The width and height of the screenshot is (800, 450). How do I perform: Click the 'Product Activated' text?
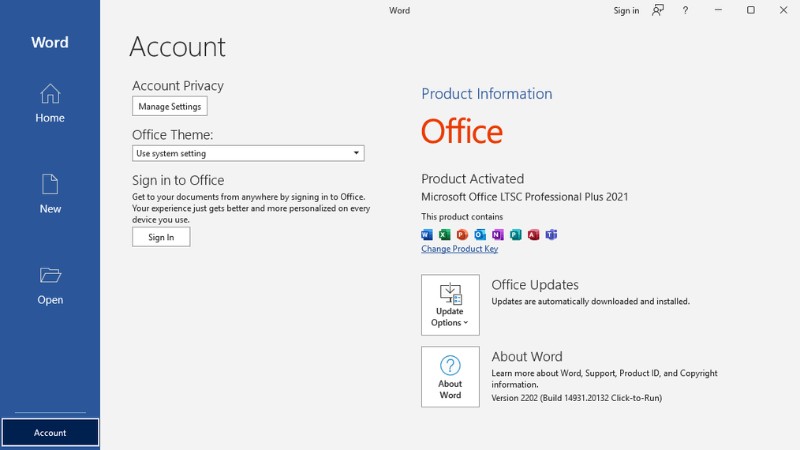(x=472, y=179)
